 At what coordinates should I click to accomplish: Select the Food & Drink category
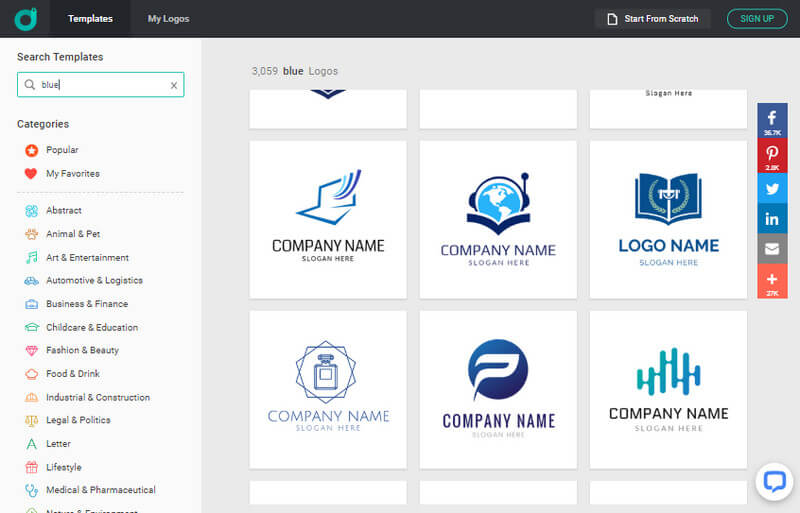(x=72, y=374)
